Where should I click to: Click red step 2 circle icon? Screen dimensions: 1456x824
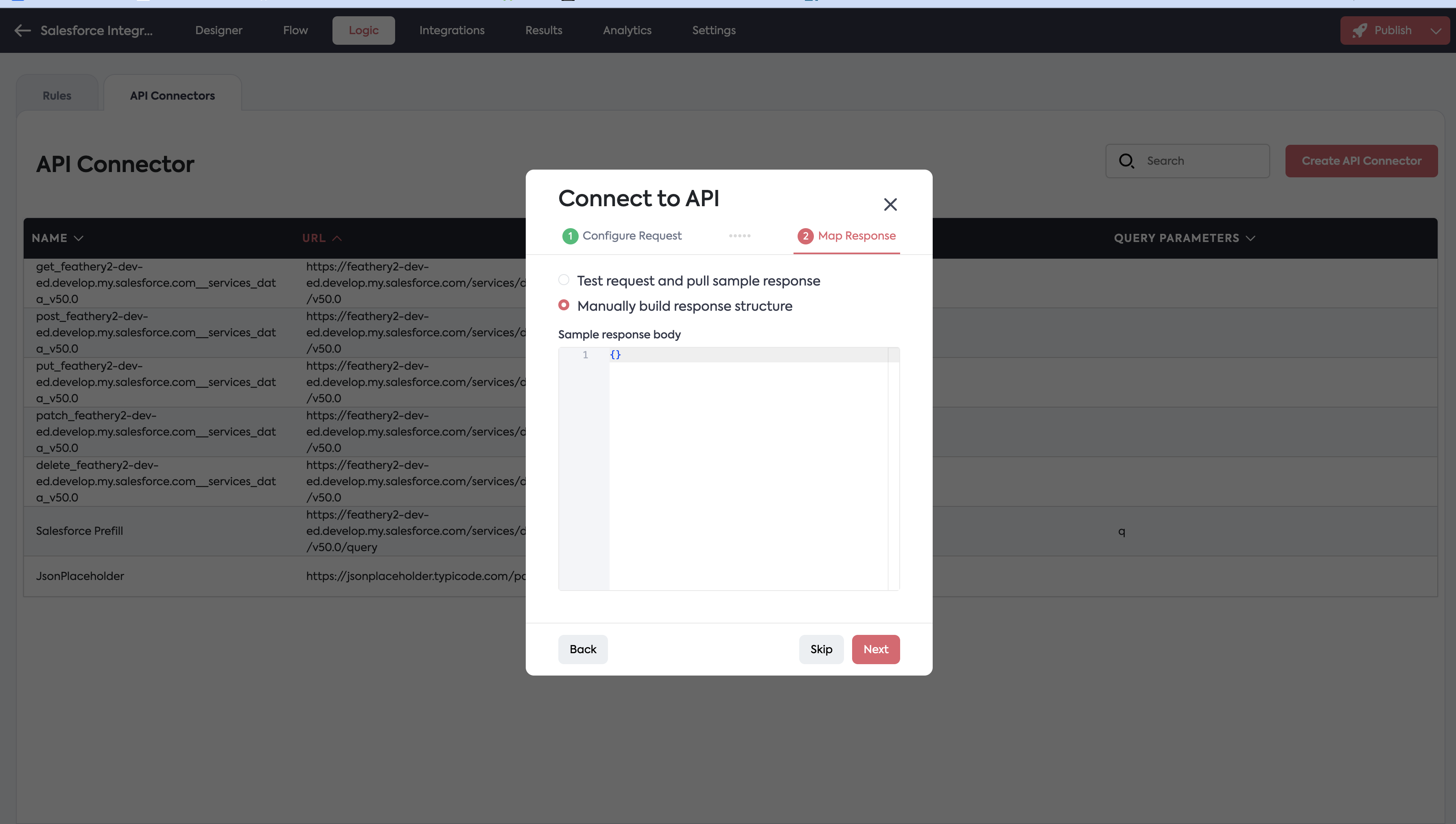pyautogui.click(x=805, y=236)
